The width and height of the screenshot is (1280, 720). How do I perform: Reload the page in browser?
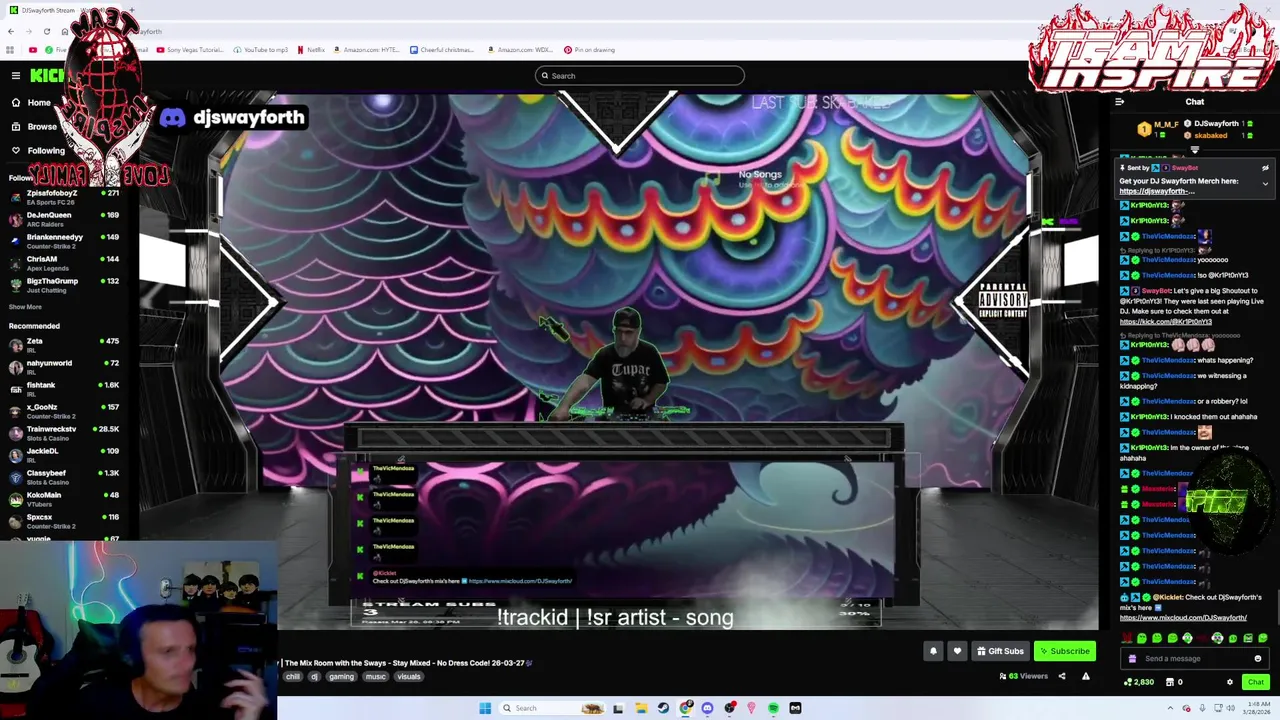pyautogui.click(x=46, y=32)
